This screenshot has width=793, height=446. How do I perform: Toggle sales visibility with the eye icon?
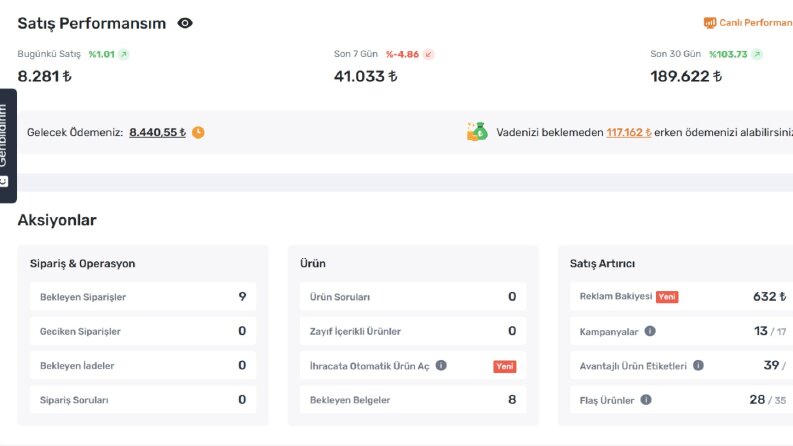point(185,23)
